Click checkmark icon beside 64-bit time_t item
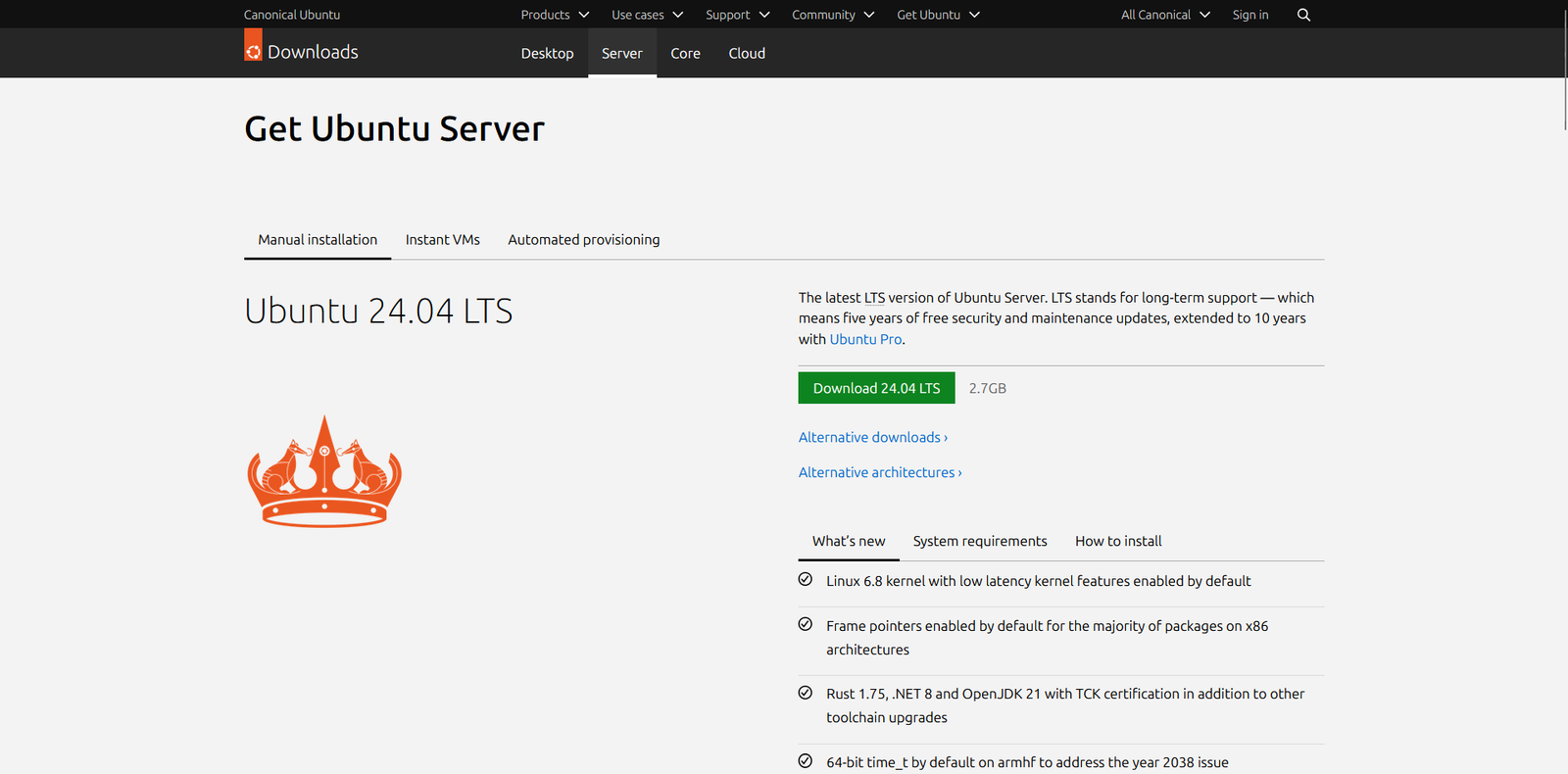 806,760
